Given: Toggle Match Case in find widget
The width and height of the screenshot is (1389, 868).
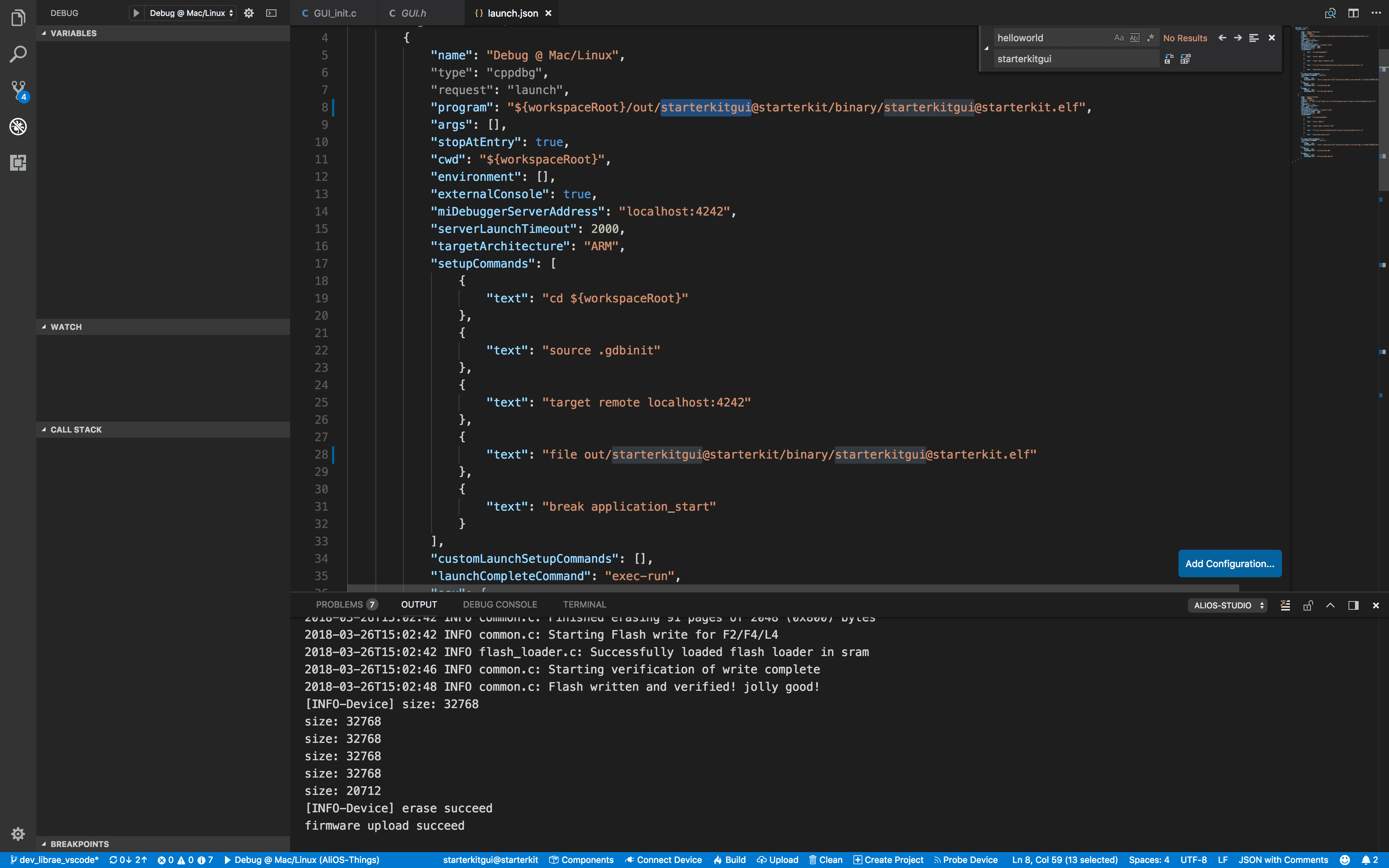Looking at the screenshot, I should (x=1119, y=38).
